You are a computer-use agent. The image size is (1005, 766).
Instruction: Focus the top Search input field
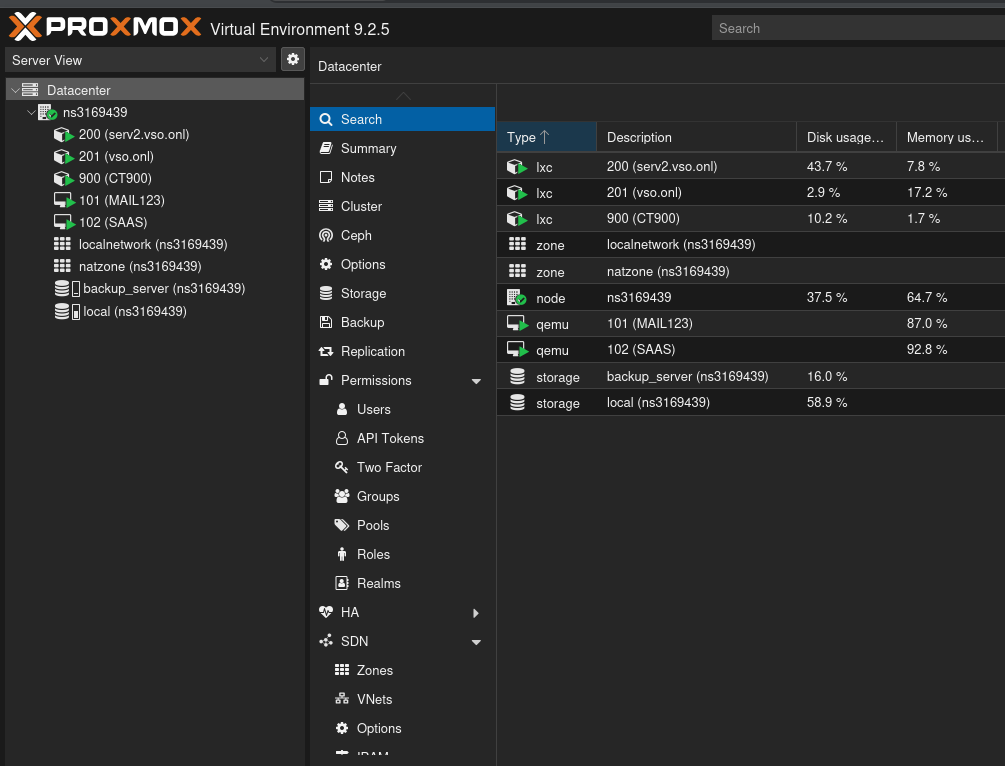[858, 28]
